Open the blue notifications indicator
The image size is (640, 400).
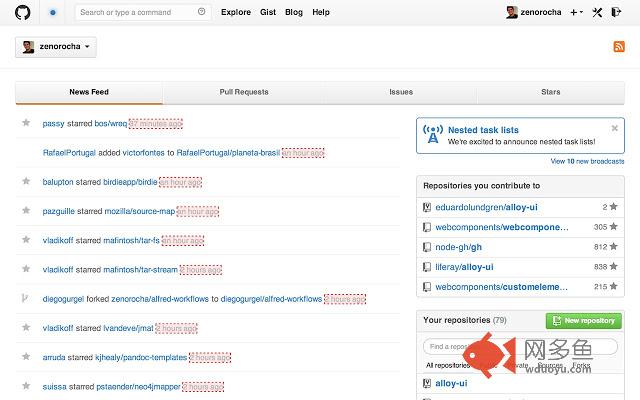(x=52, y=12)
